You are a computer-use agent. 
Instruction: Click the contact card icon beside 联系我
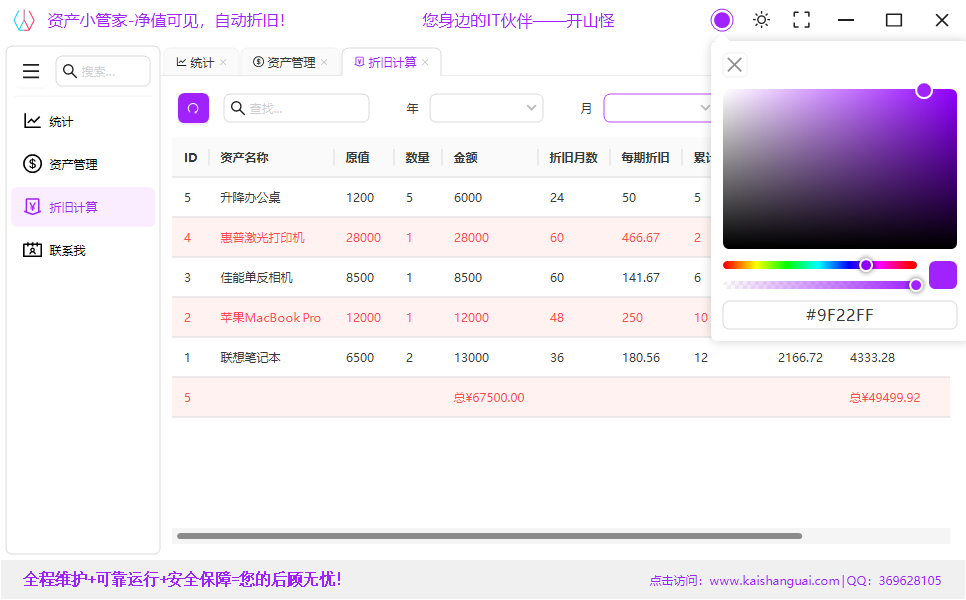point(32,249)
